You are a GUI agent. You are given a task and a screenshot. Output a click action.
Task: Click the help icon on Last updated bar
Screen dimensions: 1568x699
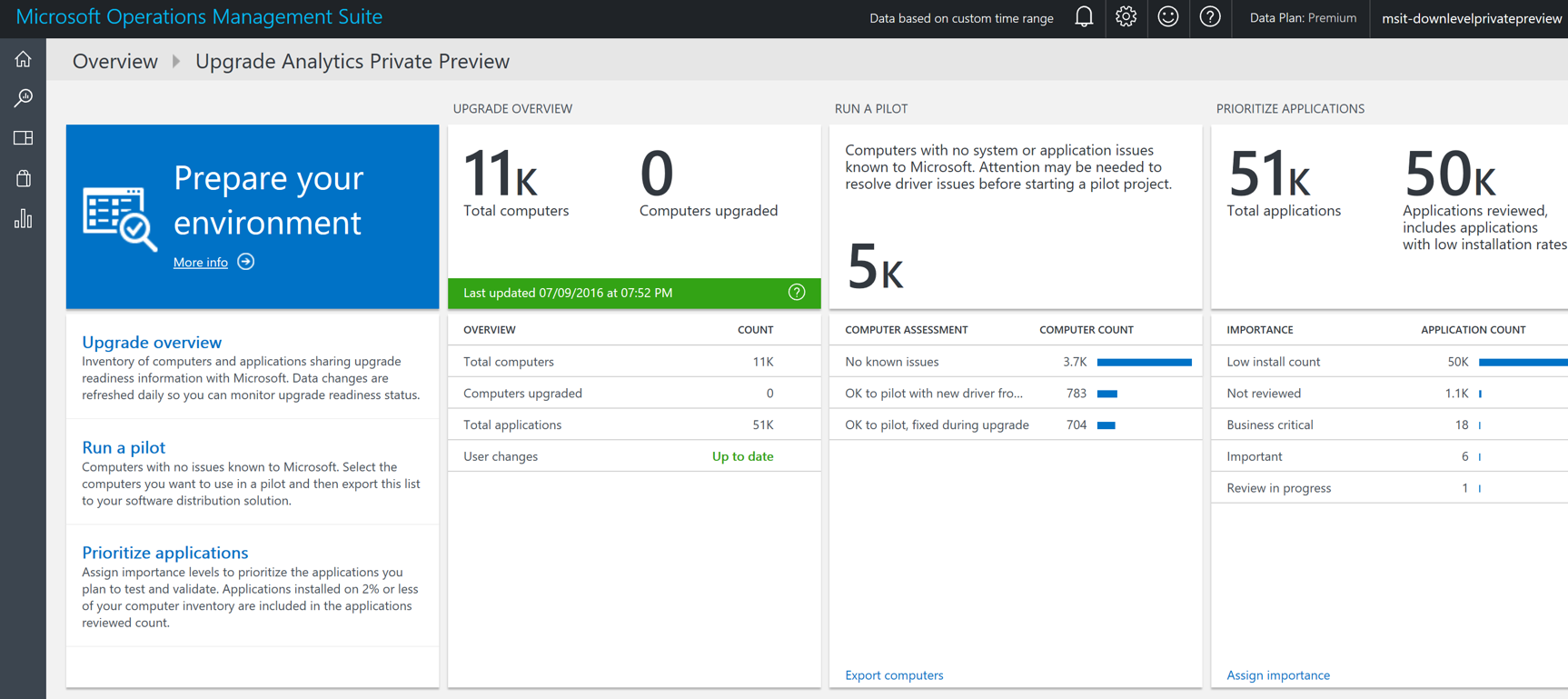796,293
